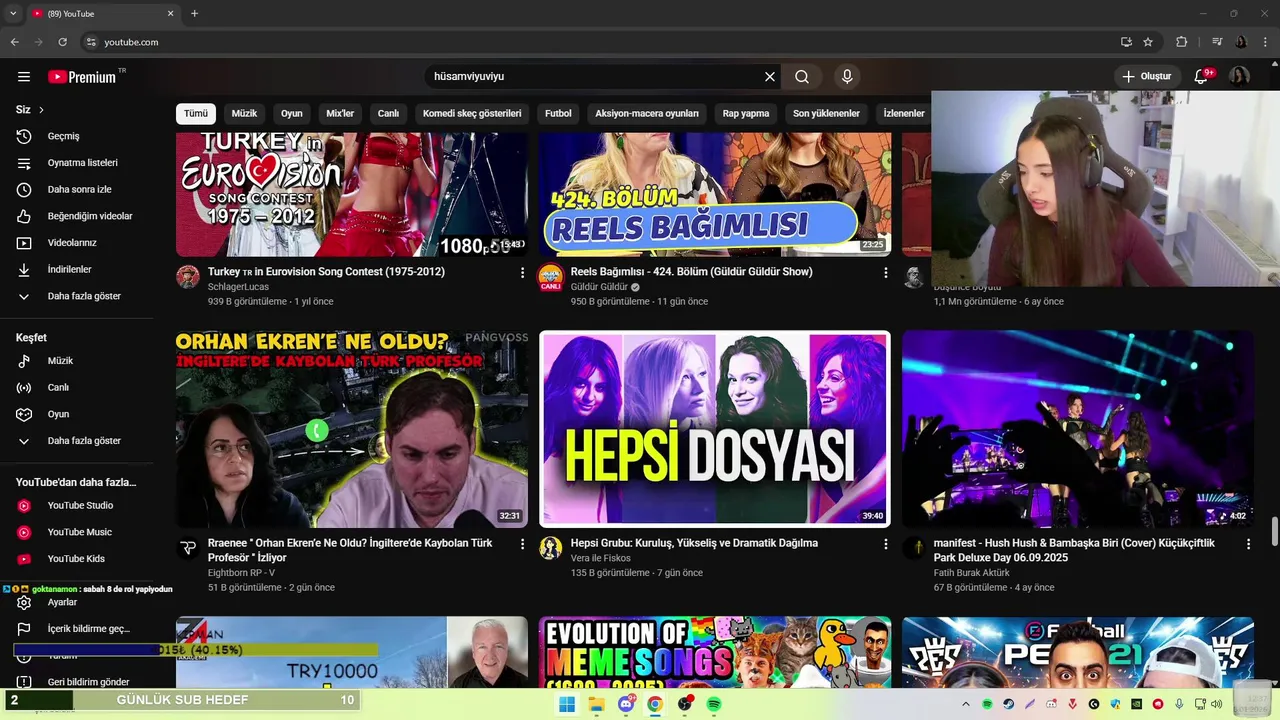Select the Mix'ler filter chip

point(341,114)
